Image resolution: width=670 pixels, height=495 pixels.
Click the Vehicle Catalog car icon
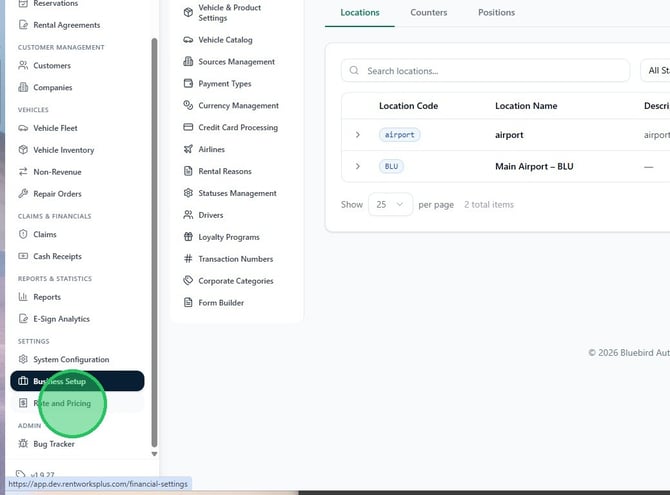188,40
